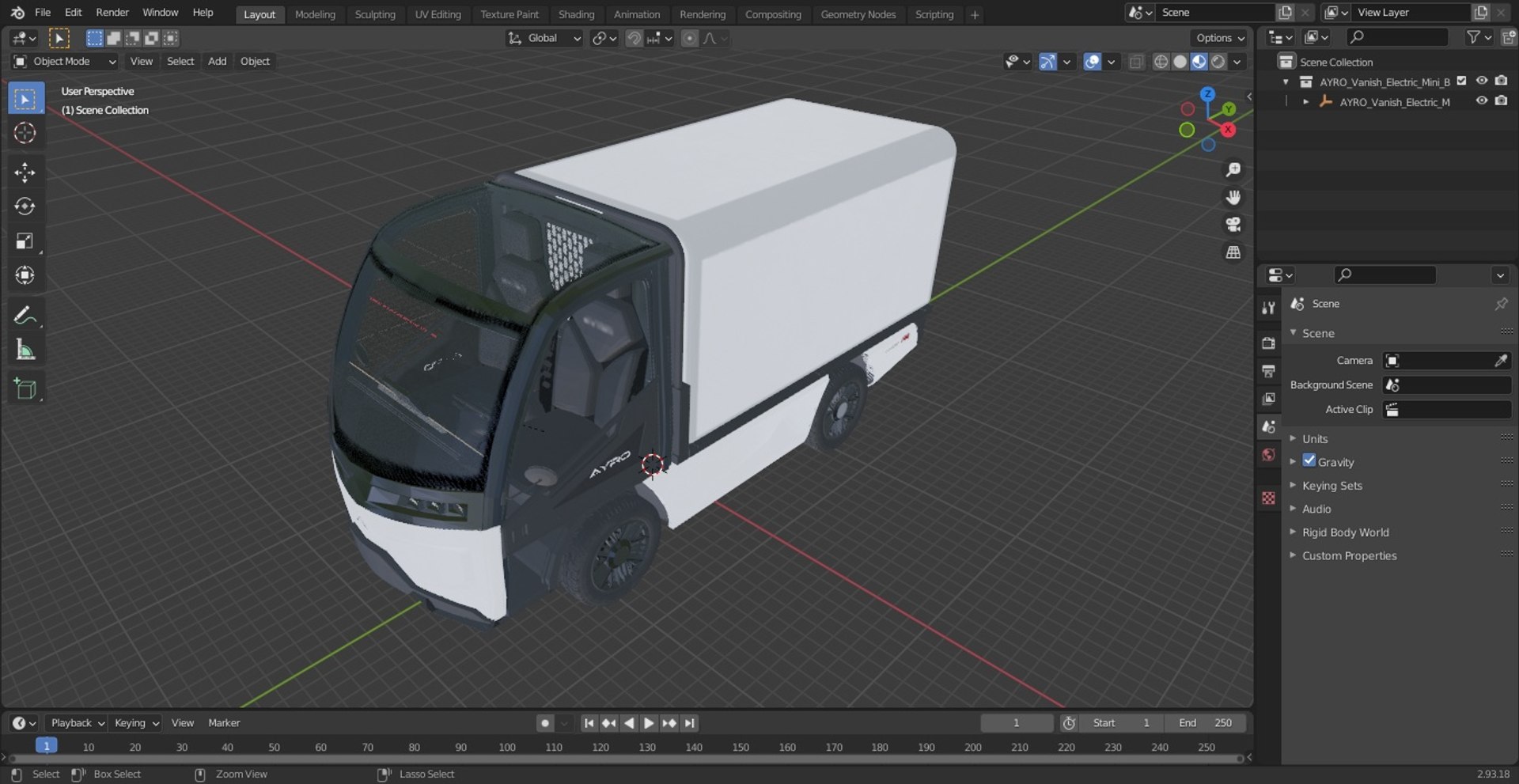Image resolution: width=1519 pixels, height=784 pixels.
Task: Click the zoom viewport magnifier icon
Action: click(x=1233, y=170)
